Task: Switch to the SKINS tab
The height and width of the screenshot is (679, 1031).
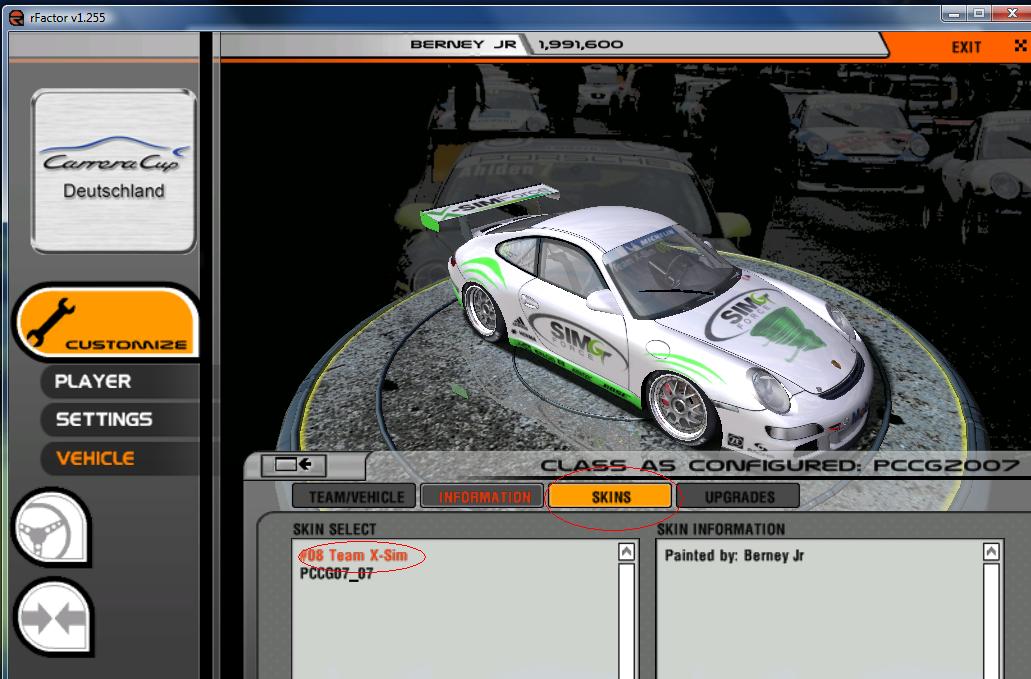Action: (611, 497)
